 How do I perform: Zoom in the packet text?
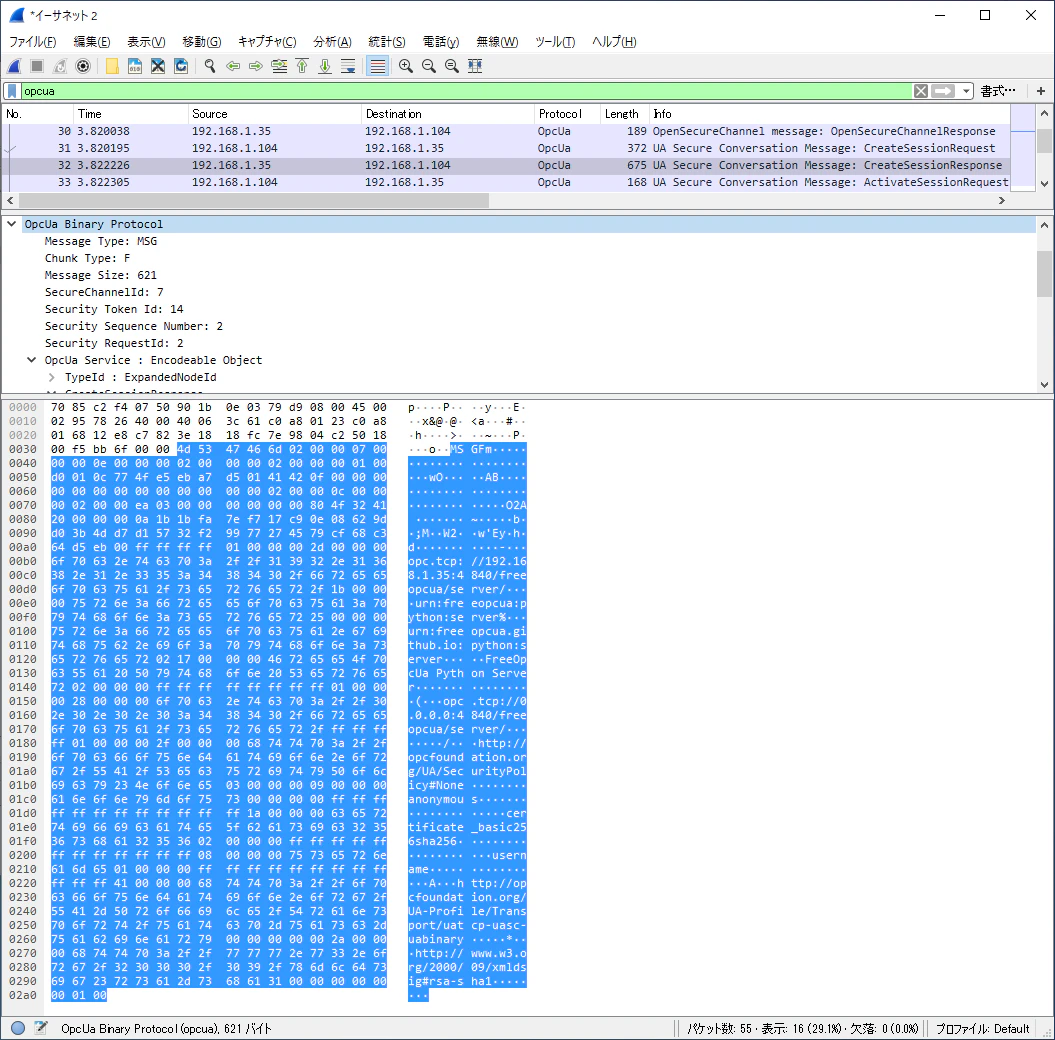406,66
